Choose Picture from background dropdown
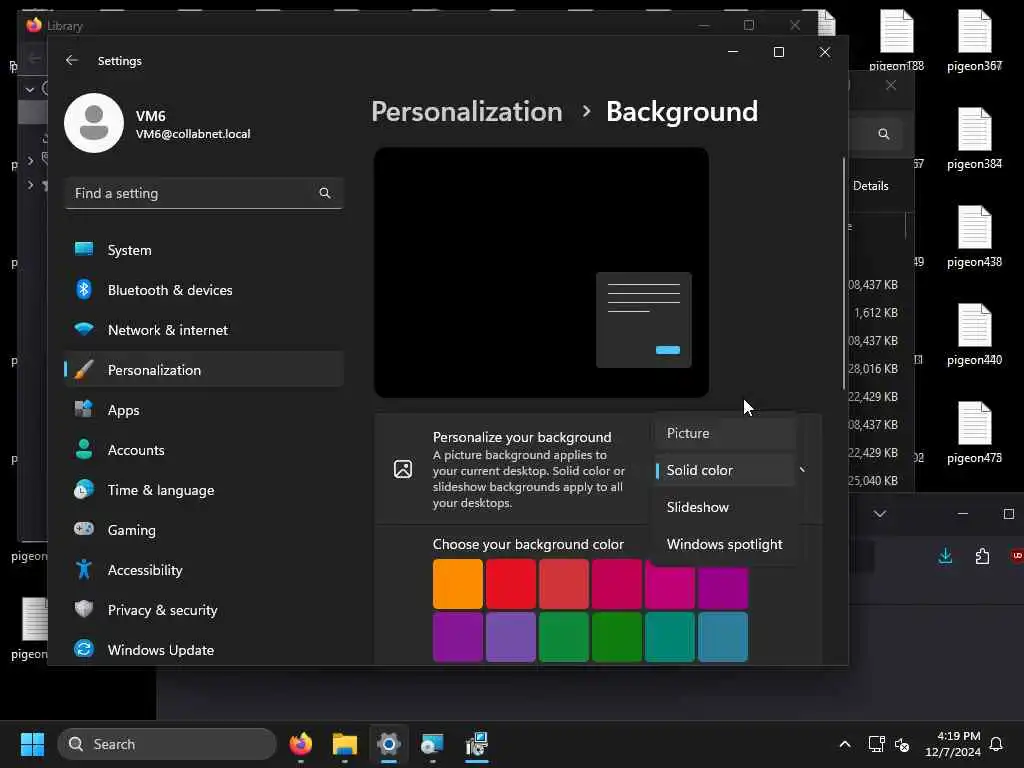 (x=724, y=433)
